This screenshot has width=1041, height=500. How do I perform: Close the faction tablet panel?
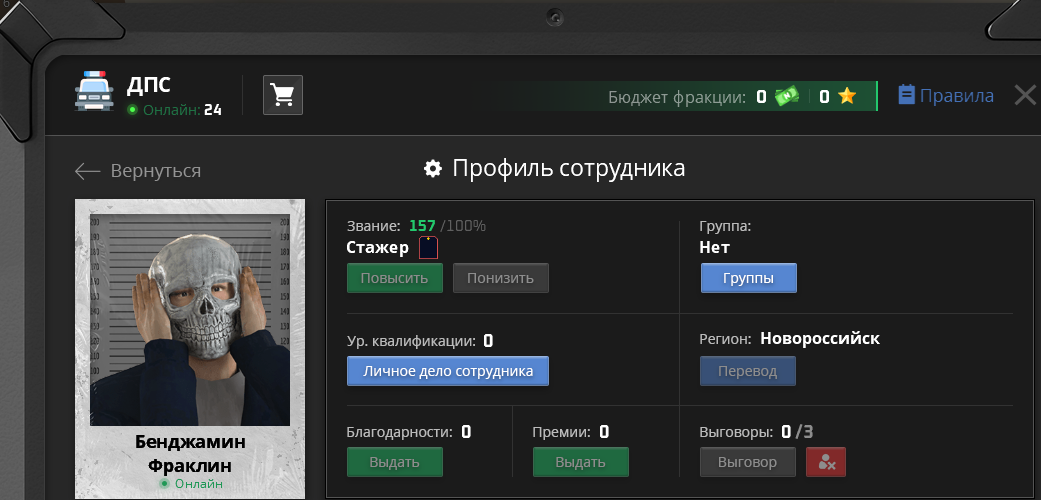[1026, 95]
